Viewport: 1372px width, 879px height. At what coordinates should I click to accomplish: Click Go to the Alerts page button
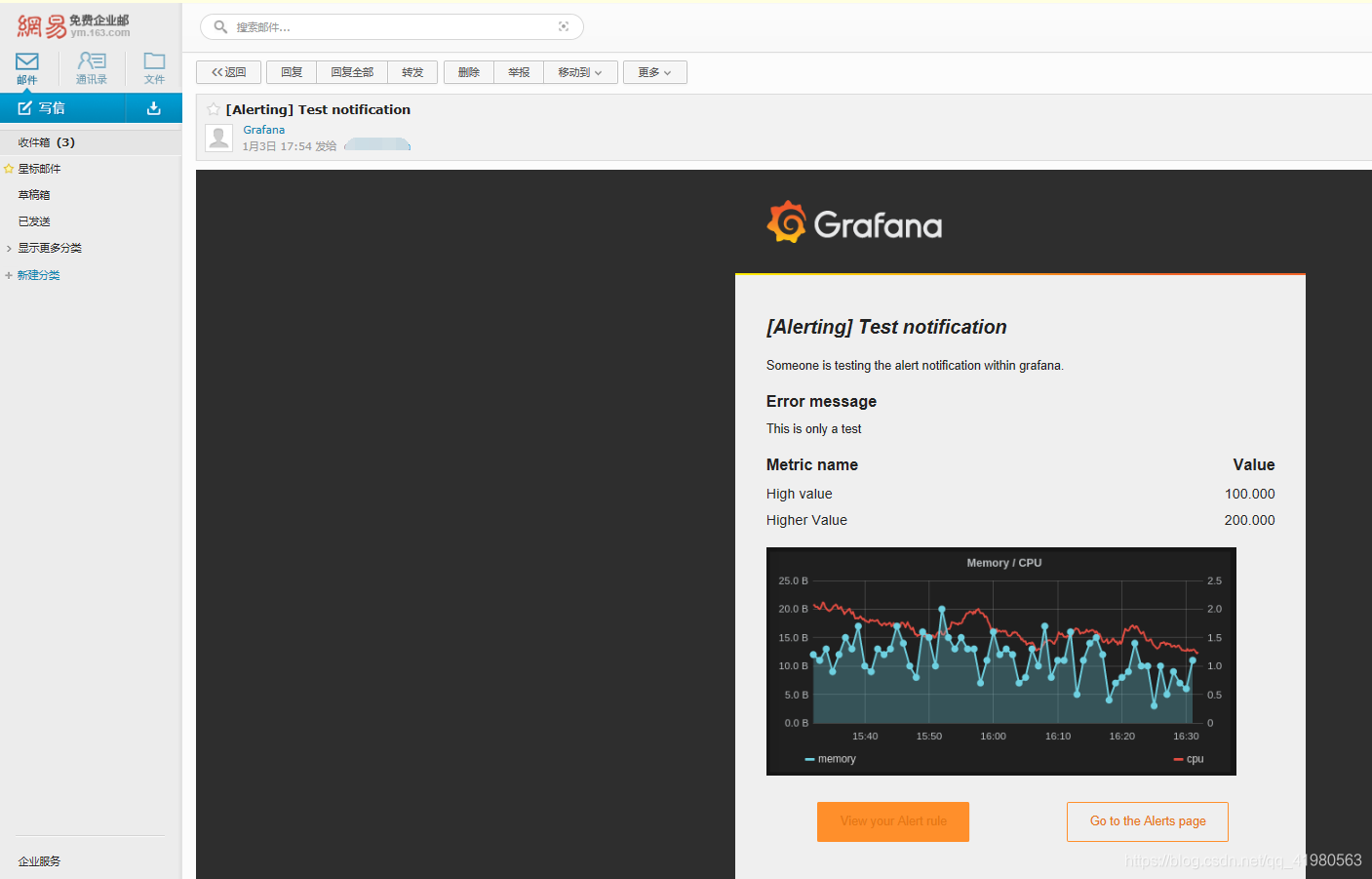(1148, 821)
